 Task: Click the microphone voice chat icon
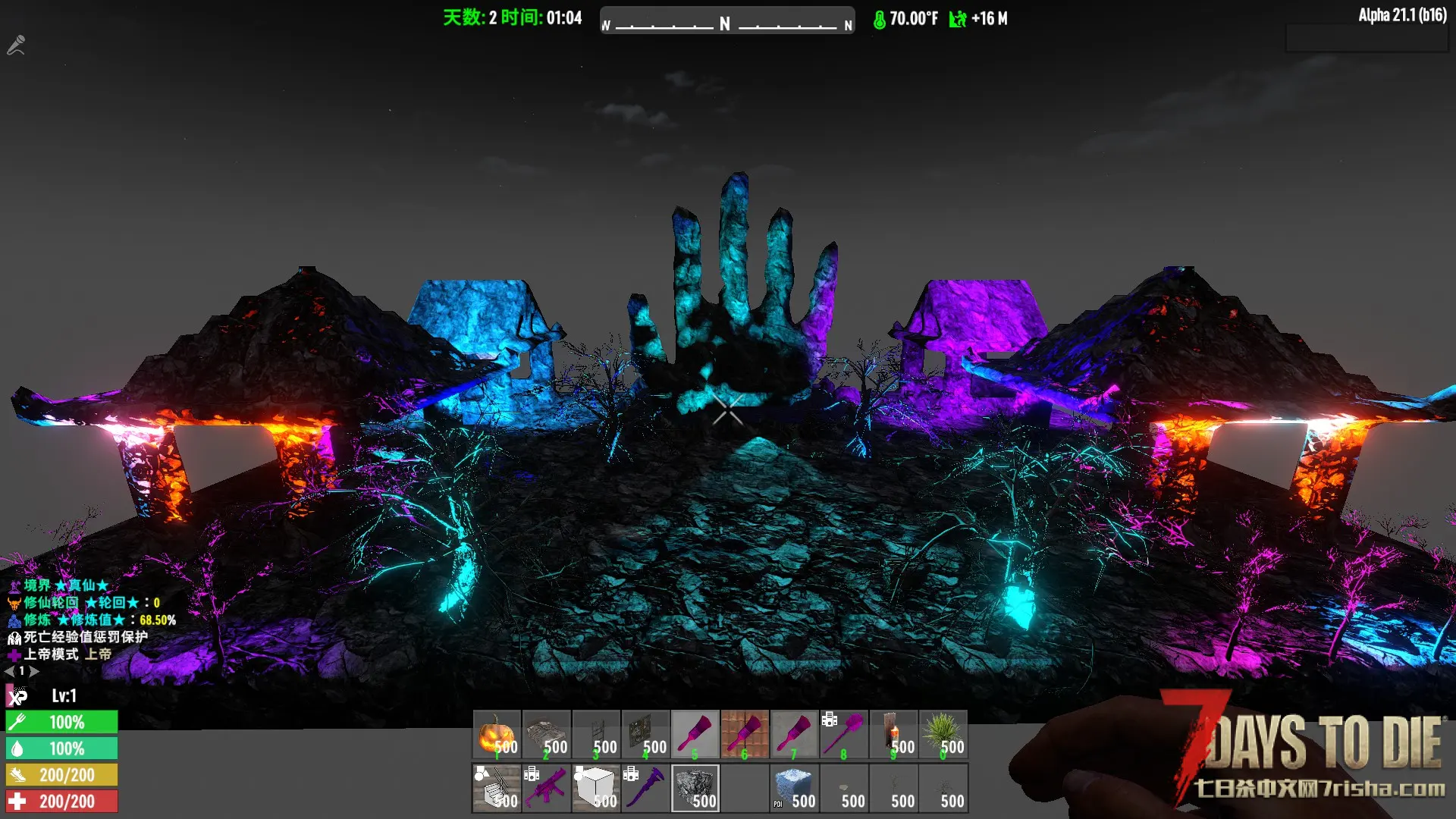[16, 45]
